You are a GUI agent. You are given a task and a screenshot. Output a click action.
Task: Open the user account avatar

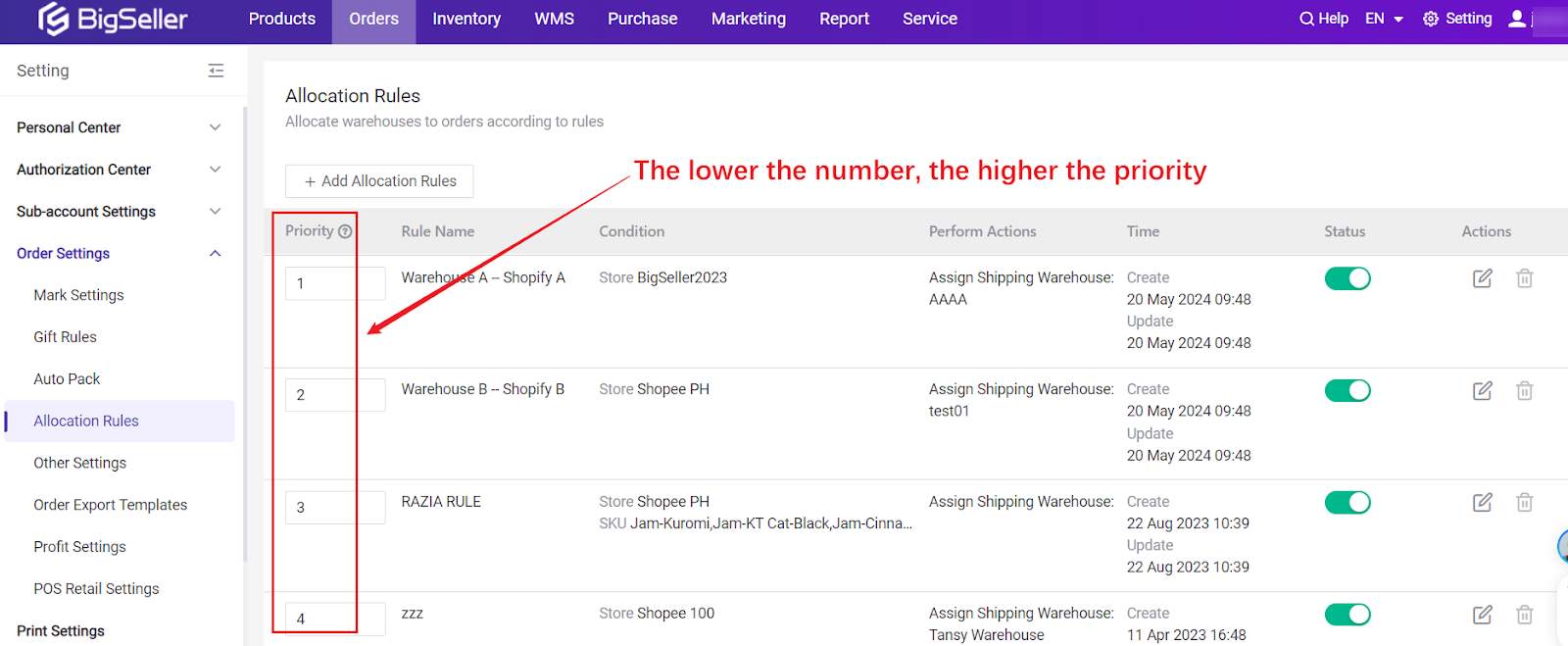(1517, 19)
